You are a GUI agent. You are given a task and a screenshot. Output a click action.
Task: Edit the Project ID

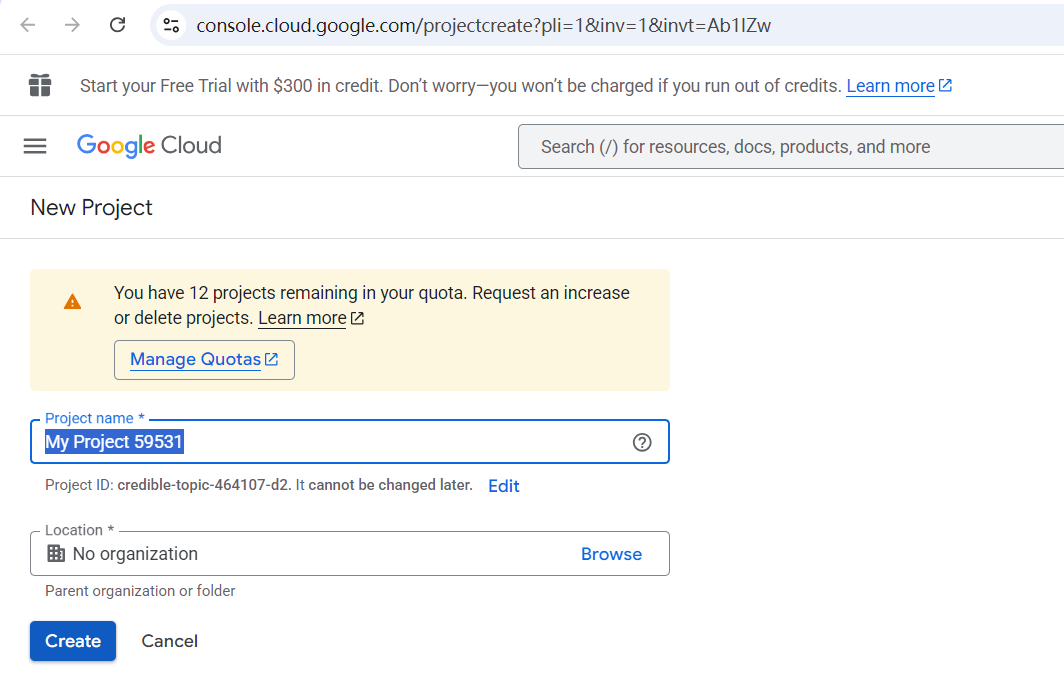(503, 486)
